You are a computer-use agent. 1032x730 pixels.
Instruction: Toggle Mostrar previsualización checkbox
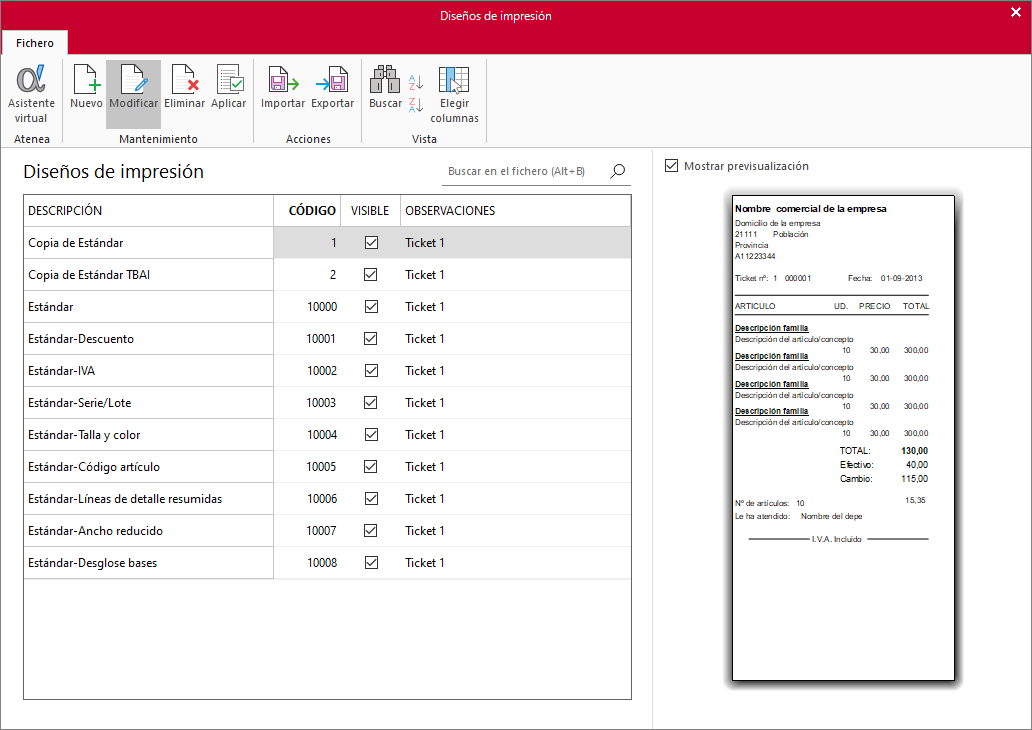tap(671, 166)
